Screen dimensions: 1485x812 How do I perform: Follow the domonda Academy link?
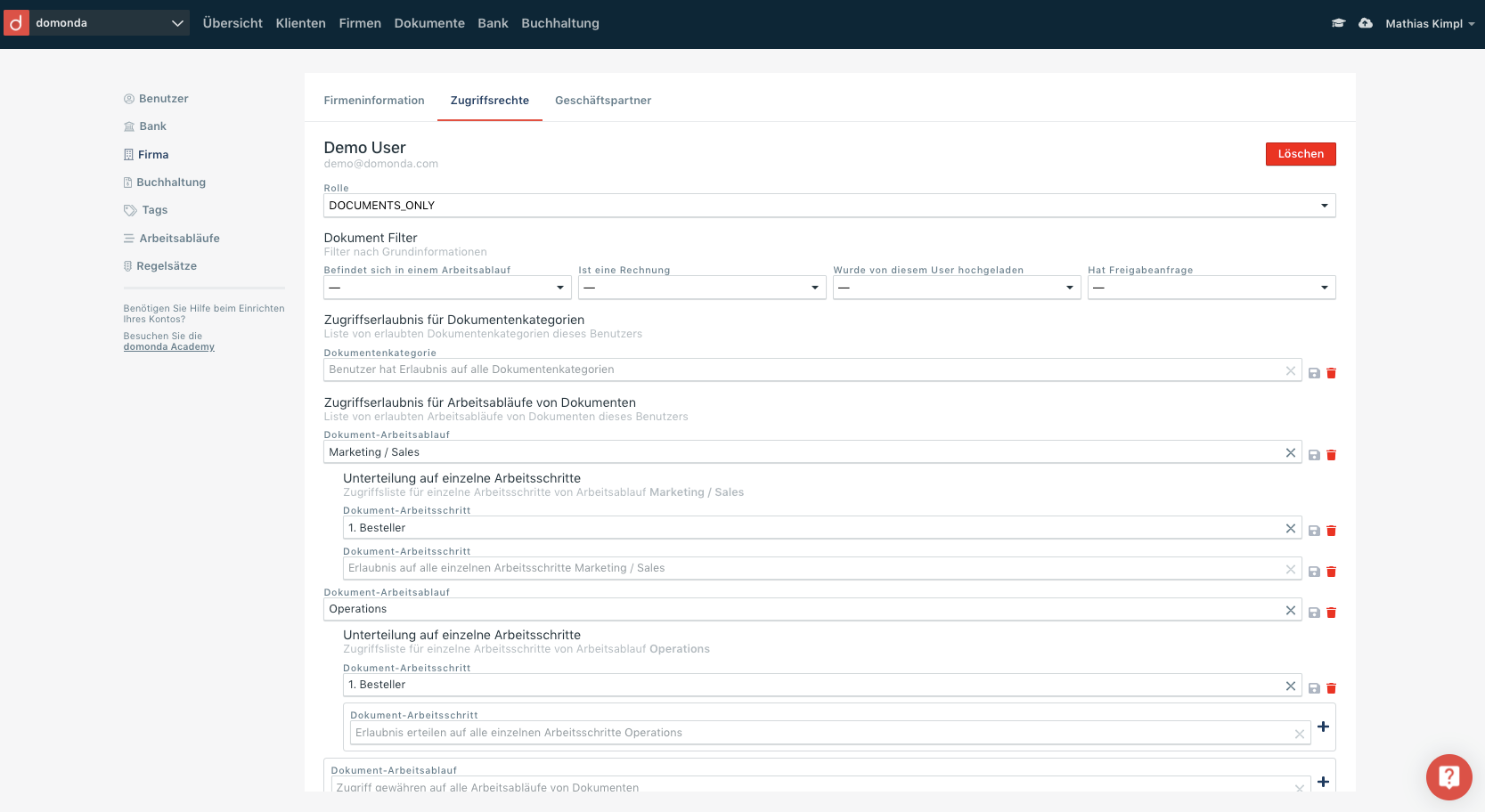pos(168,347)
